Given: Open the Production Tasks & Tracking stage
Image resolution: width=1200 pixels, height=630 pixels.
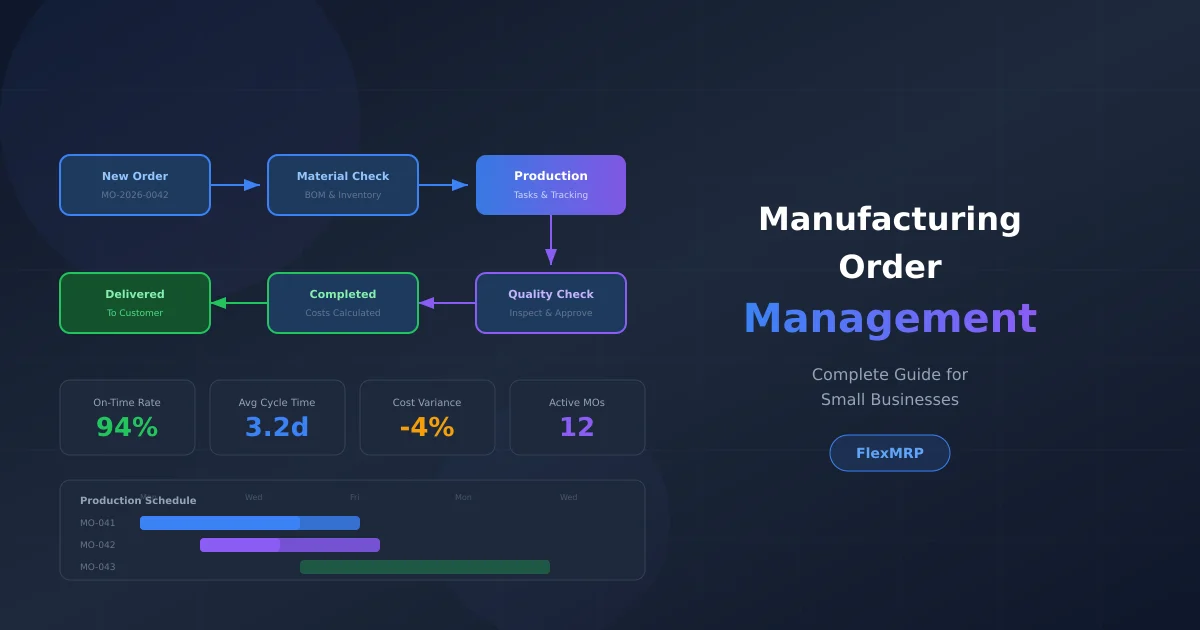Looking at the screenshot, I should point(551,184).
